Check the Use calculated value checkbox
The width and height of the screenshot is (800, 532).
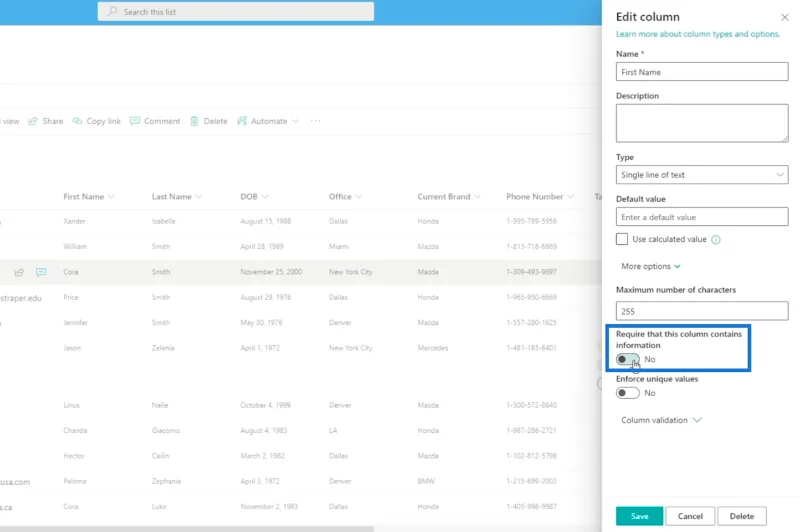tap(622, 239)
